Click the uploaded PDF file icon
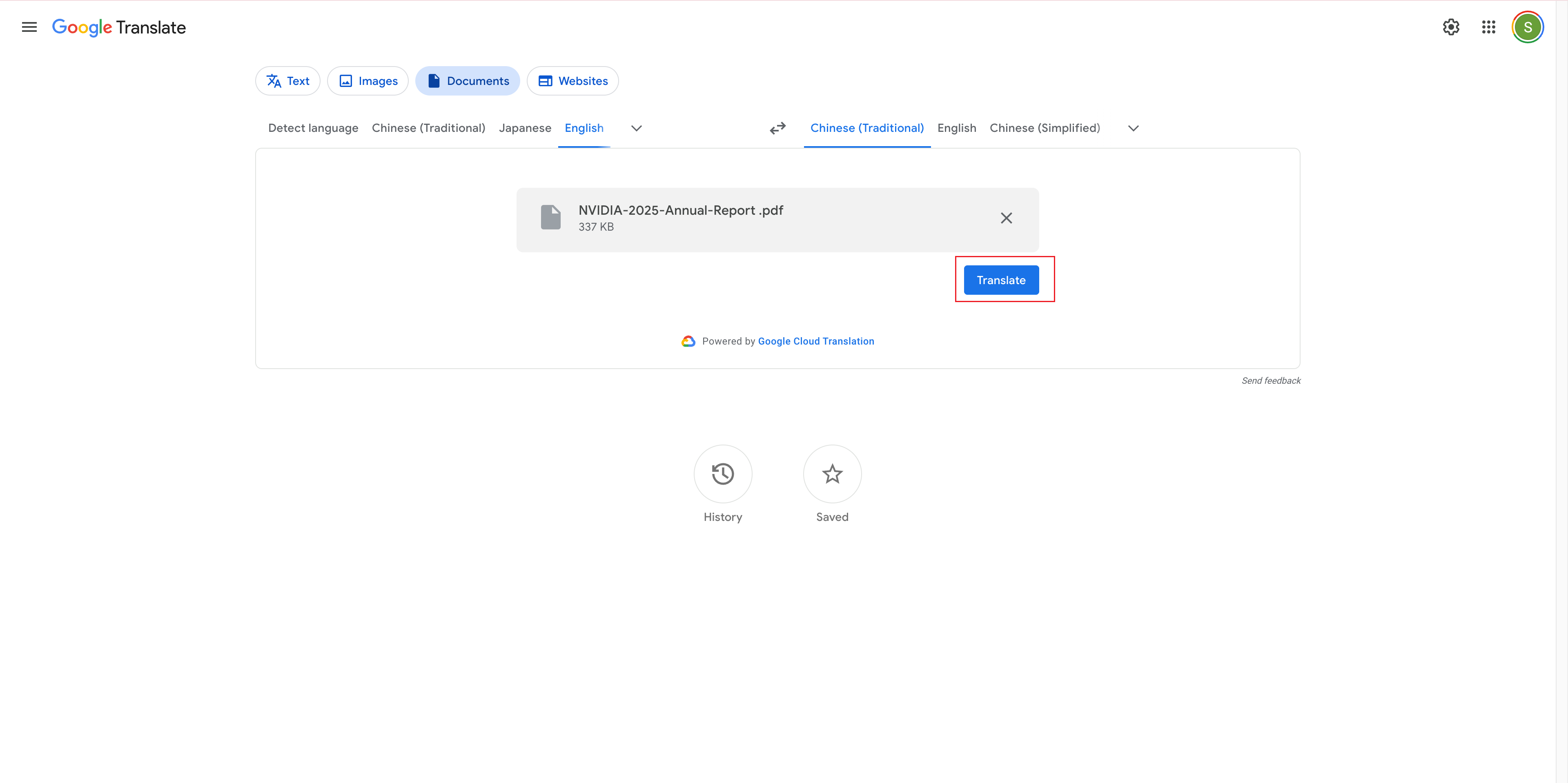The image size is (1568, 783). (x=550, y=218)
